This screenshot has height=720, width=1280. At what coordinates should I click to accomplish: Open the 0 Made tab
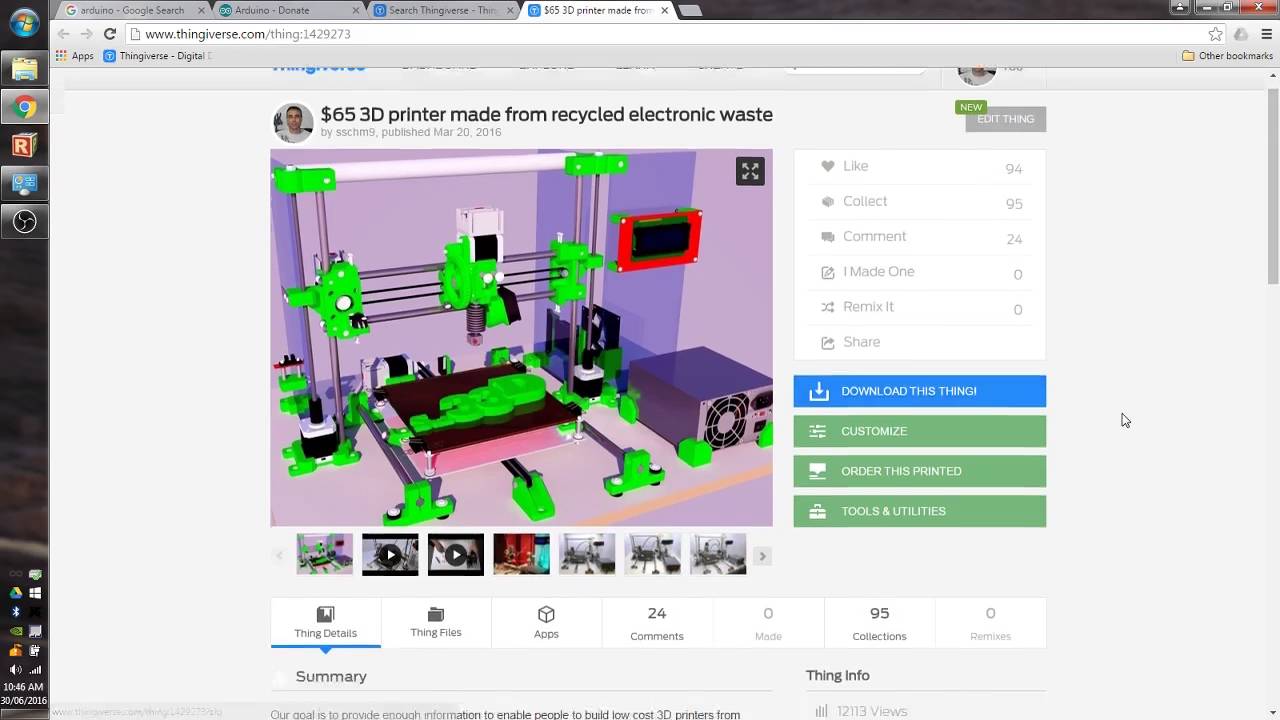(768, 622)
